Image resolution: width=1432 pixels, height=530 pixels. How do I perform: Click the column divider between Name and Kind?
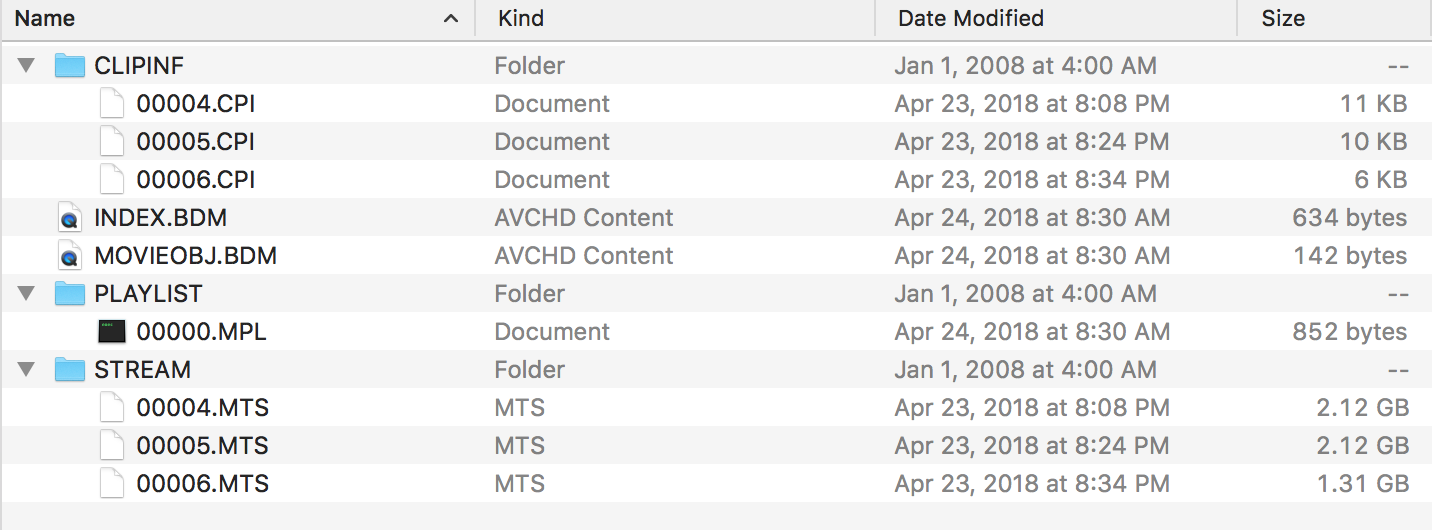pyautogui.click(x=475, y=19)
